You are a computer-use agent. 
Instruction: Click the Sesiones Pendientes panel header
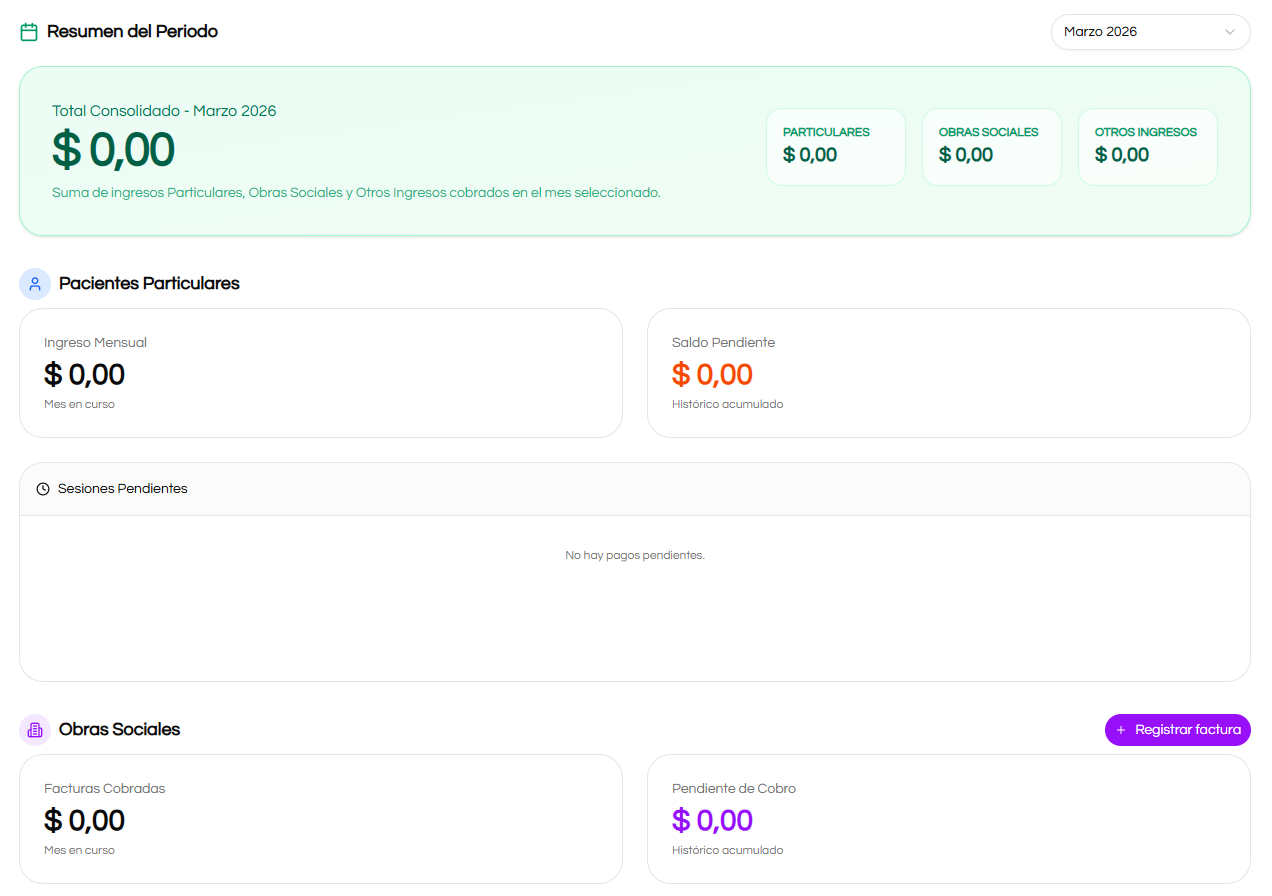634,489
